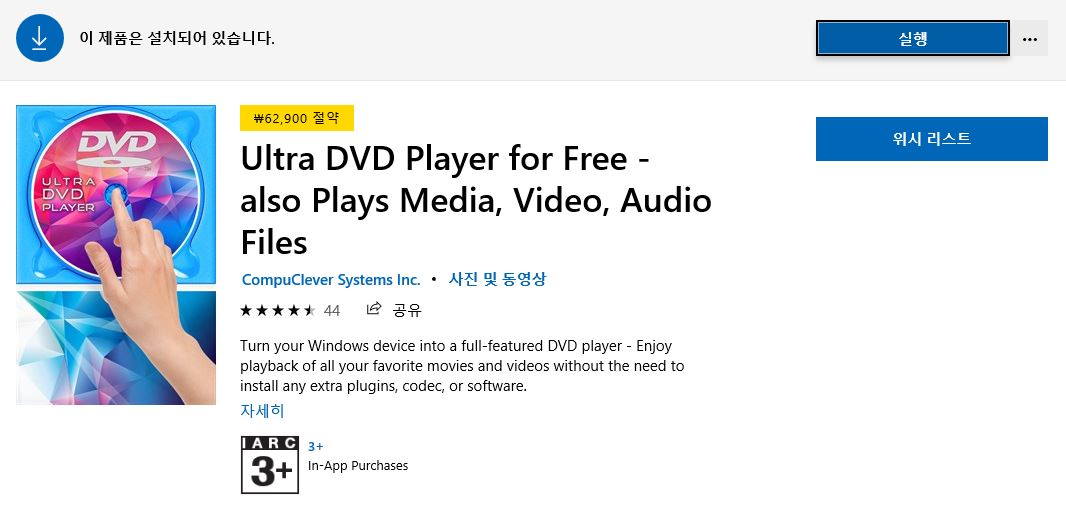Click the app description paragraph
1066x515 pixels.
(462, 366)
